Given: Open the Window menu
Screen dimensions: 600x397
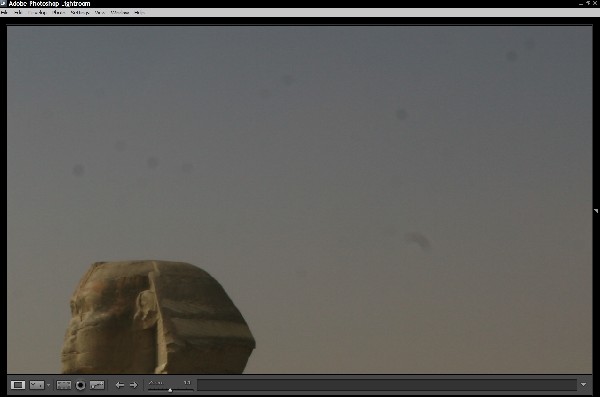Looking at the screenshot, I should [120, 13].
